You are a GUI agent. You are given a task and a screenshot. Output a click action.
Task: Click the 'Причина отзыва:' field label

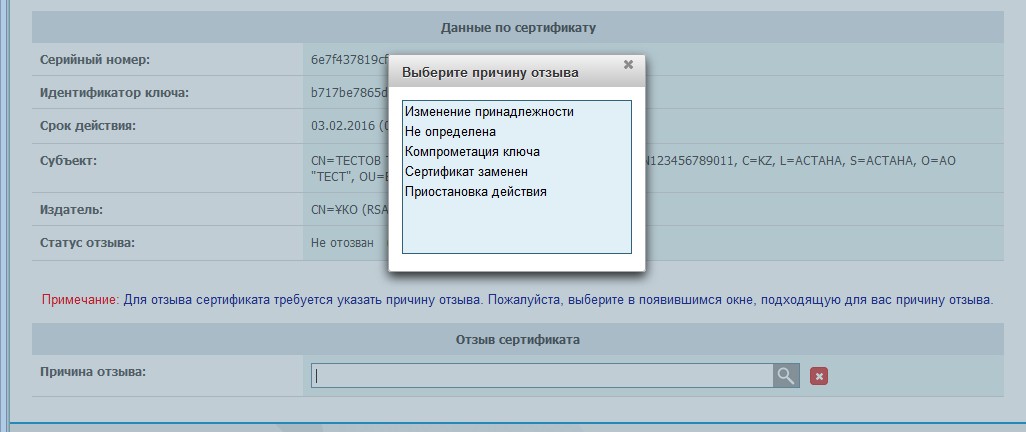(x=93, y=372)
